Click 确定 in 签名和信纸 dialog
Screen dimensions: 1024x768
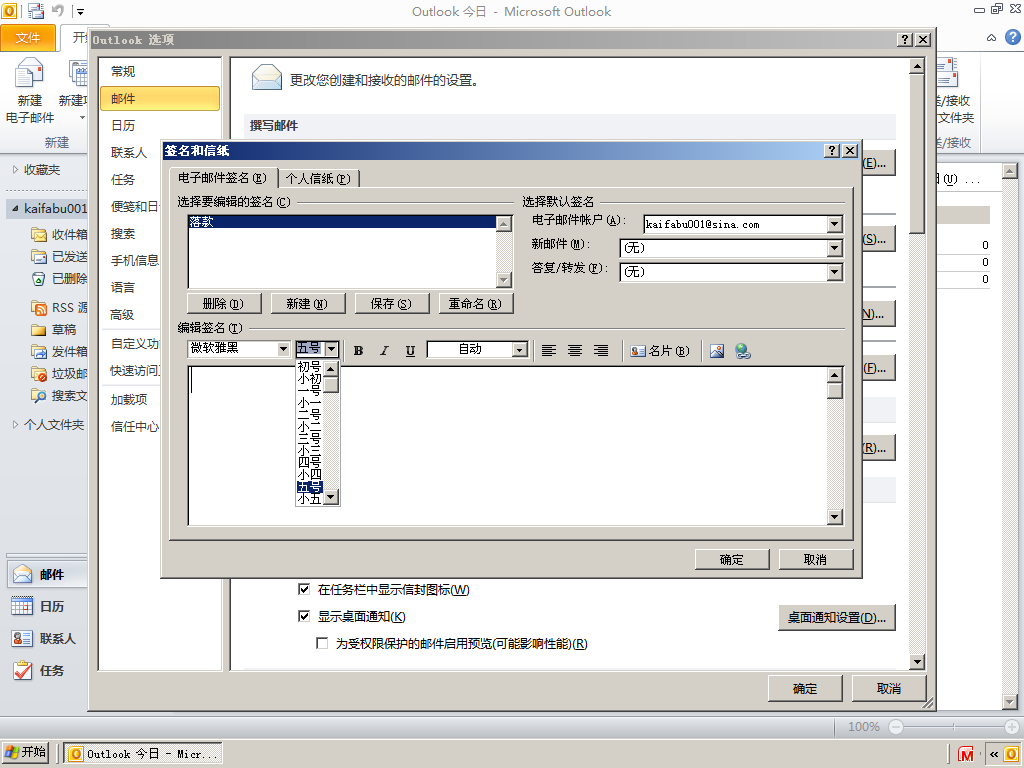point(732,560)
